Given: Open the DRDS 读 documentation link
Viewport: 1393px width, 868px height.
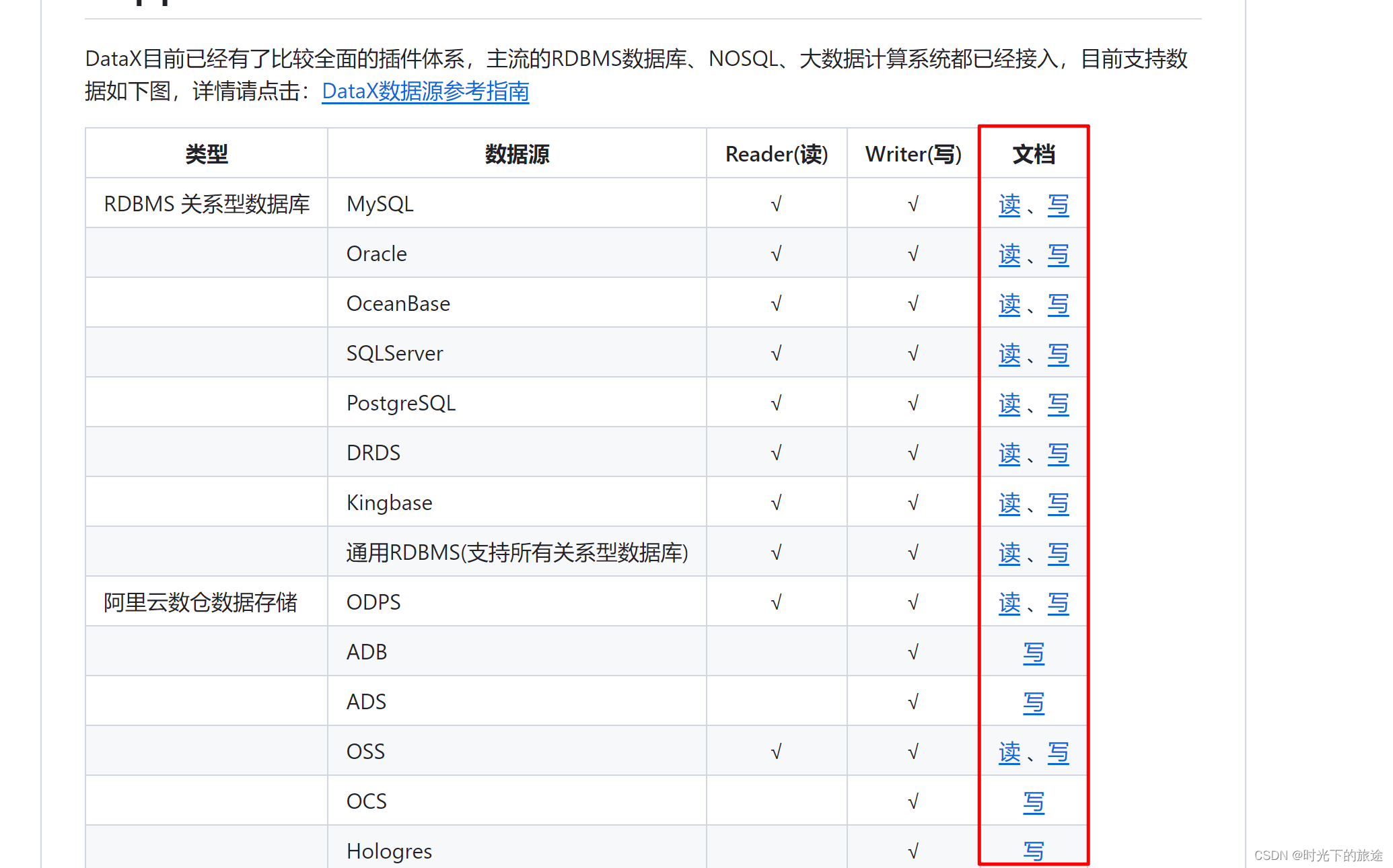Looking at the screenshot, I should click(1009, 454).
